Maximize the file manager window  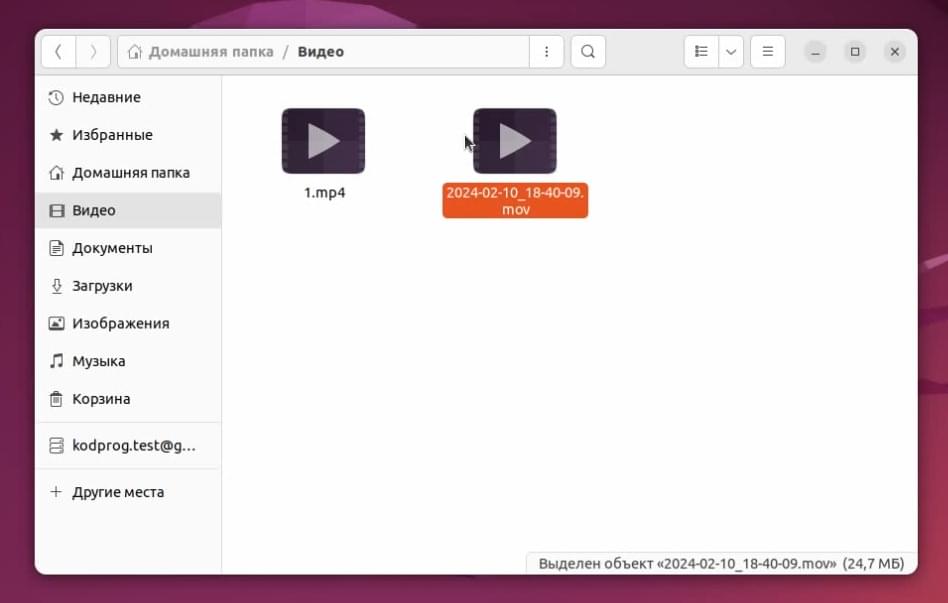tap(855, 52)
